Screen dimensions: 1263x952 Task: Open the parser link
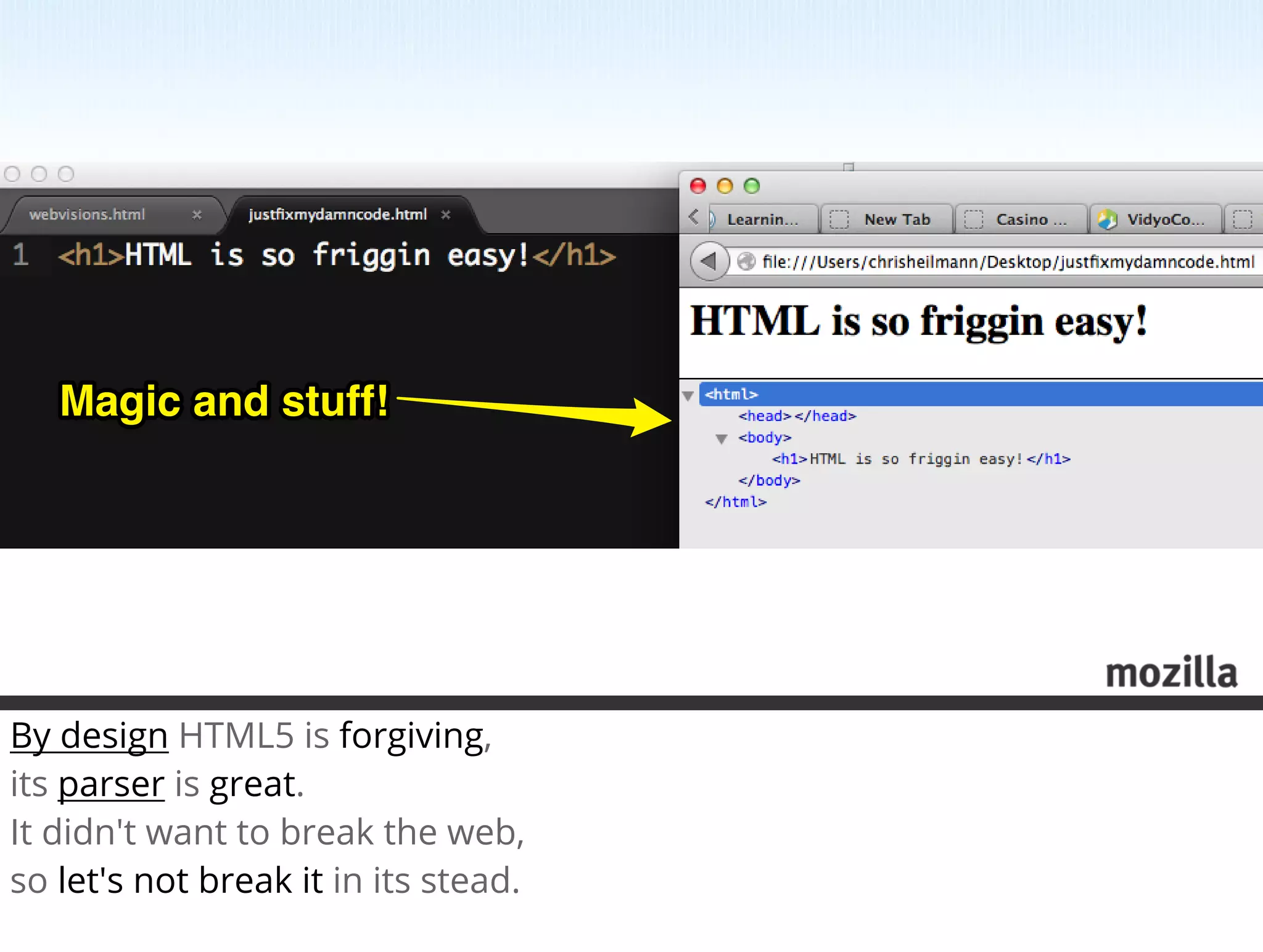click(111, 784)
